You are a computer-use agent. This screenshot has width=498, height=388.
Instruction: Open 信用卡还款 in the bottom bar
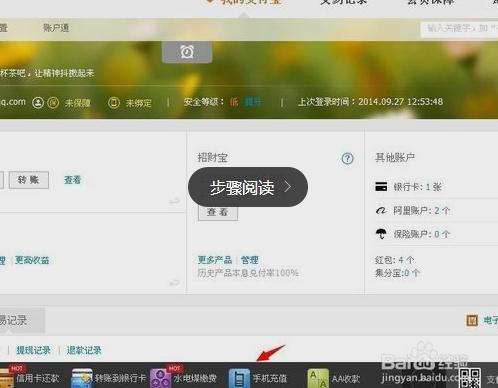pyautogui.click(x=37, y=378)
